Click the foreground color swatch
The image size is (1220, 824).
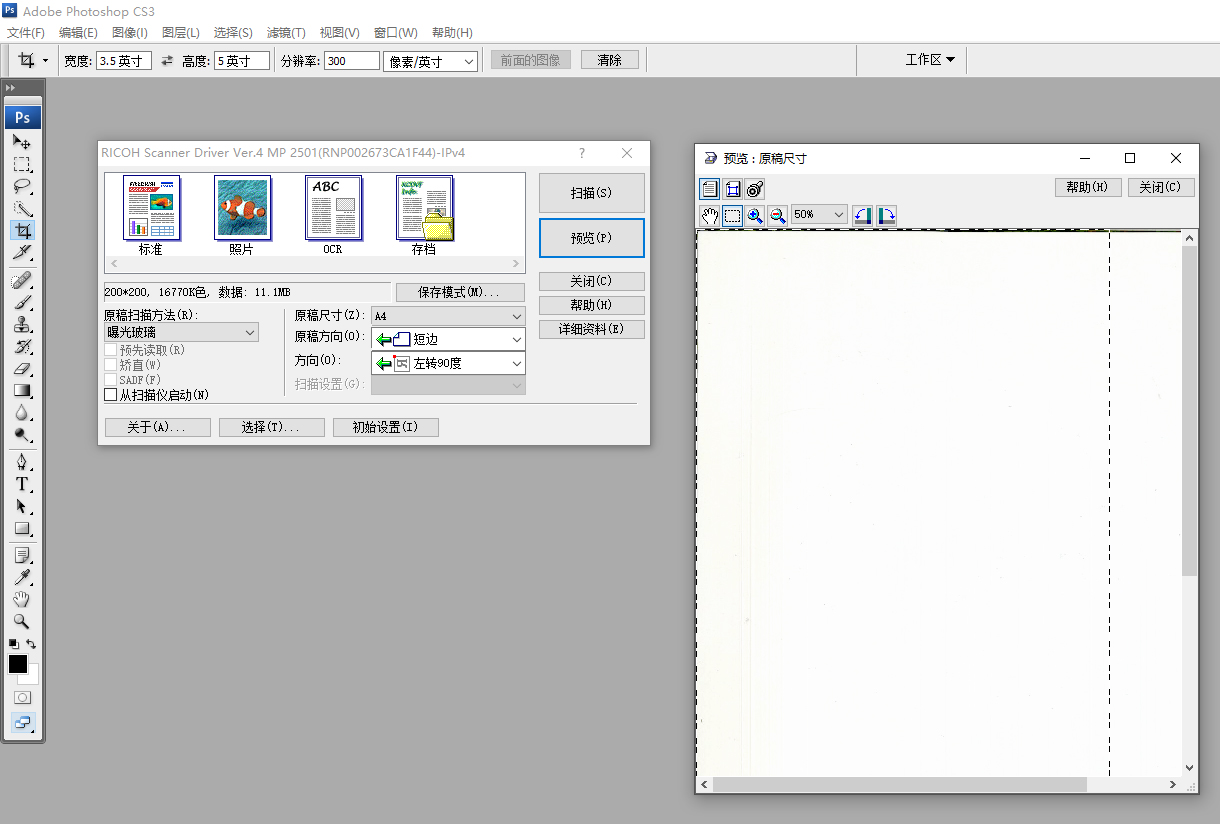(18, 664)
